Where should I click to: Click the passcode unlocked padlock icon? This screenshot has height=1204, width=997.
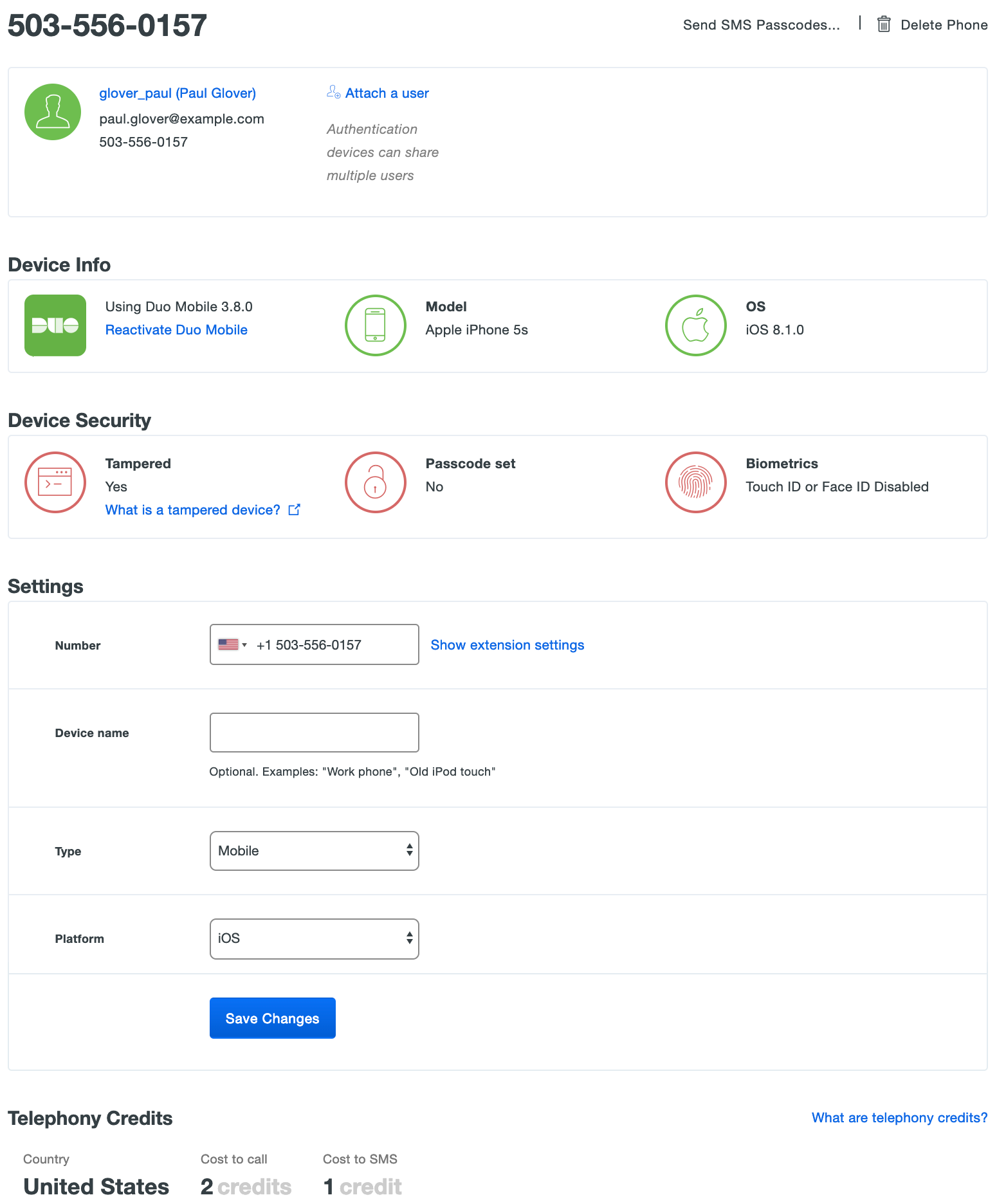point(375,482)
